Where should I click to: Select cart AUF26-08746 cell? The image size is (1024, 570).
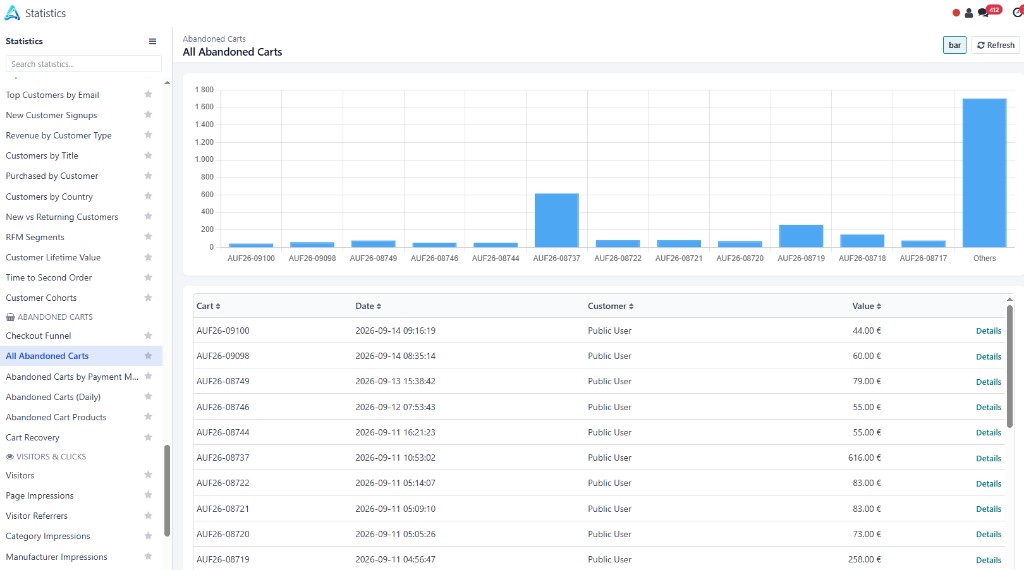tap(223, 407)
